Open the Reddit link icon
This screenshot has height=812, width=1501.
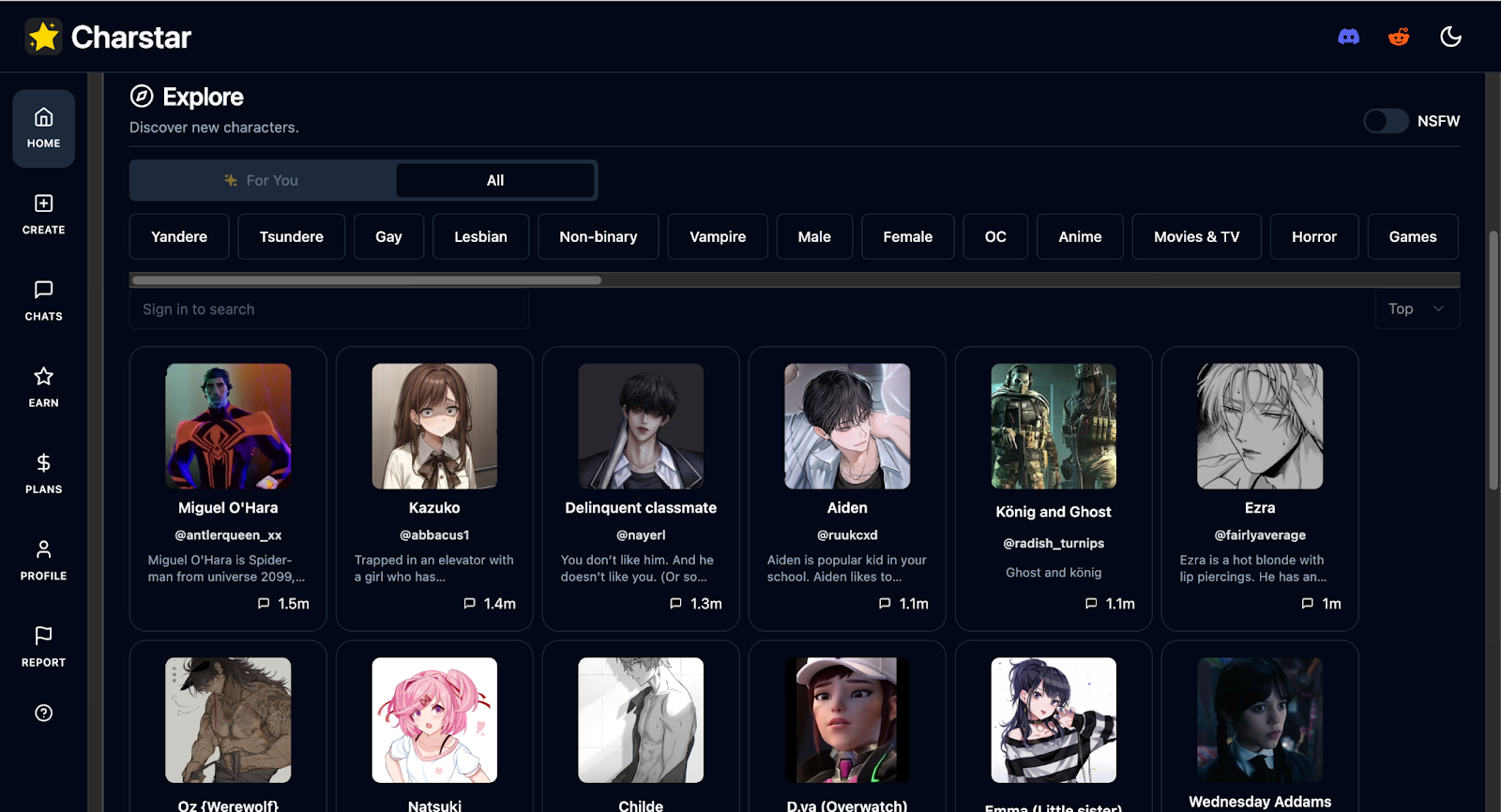pos(1399,37)
